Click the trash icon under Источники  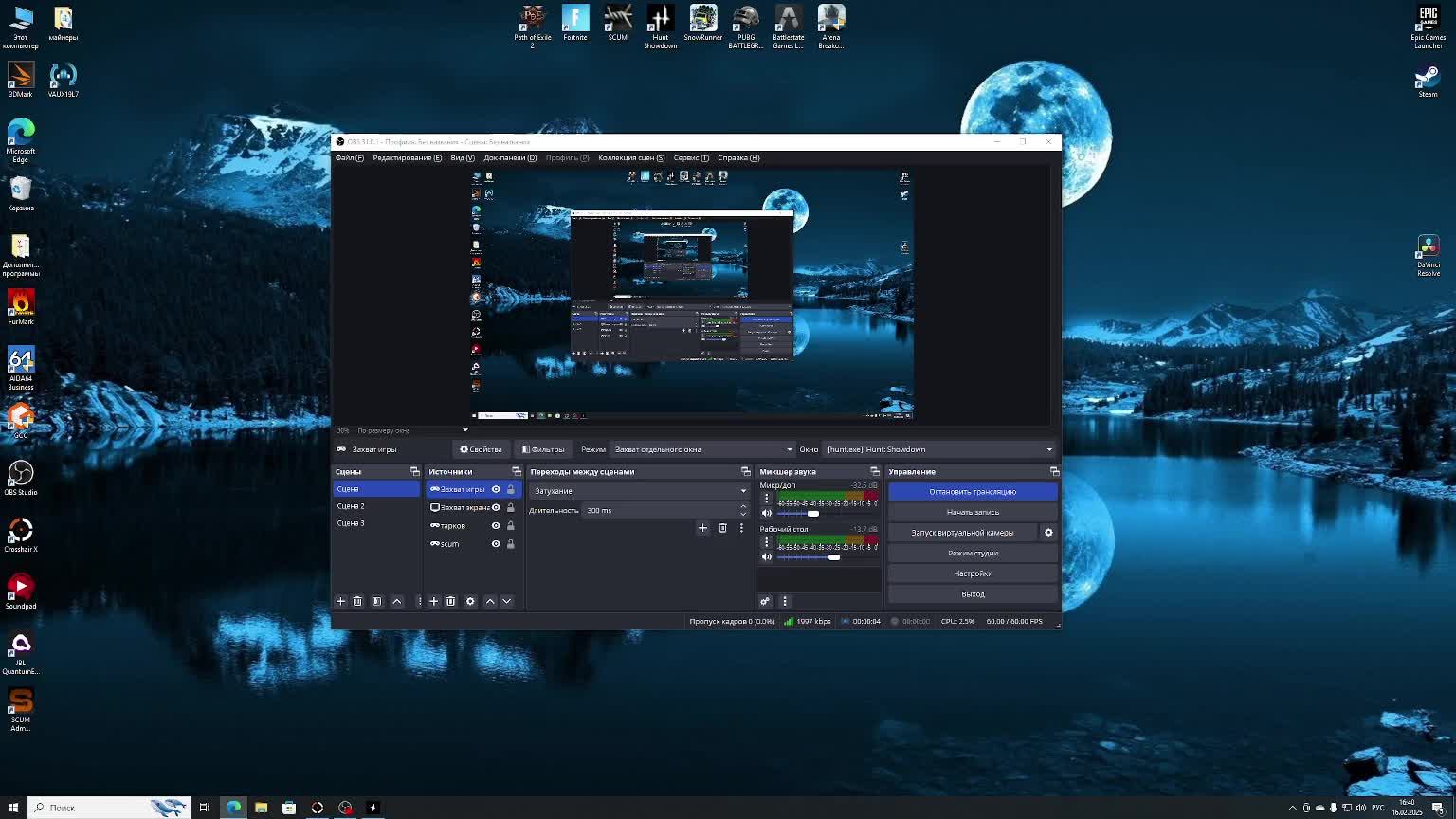point(451,601)
